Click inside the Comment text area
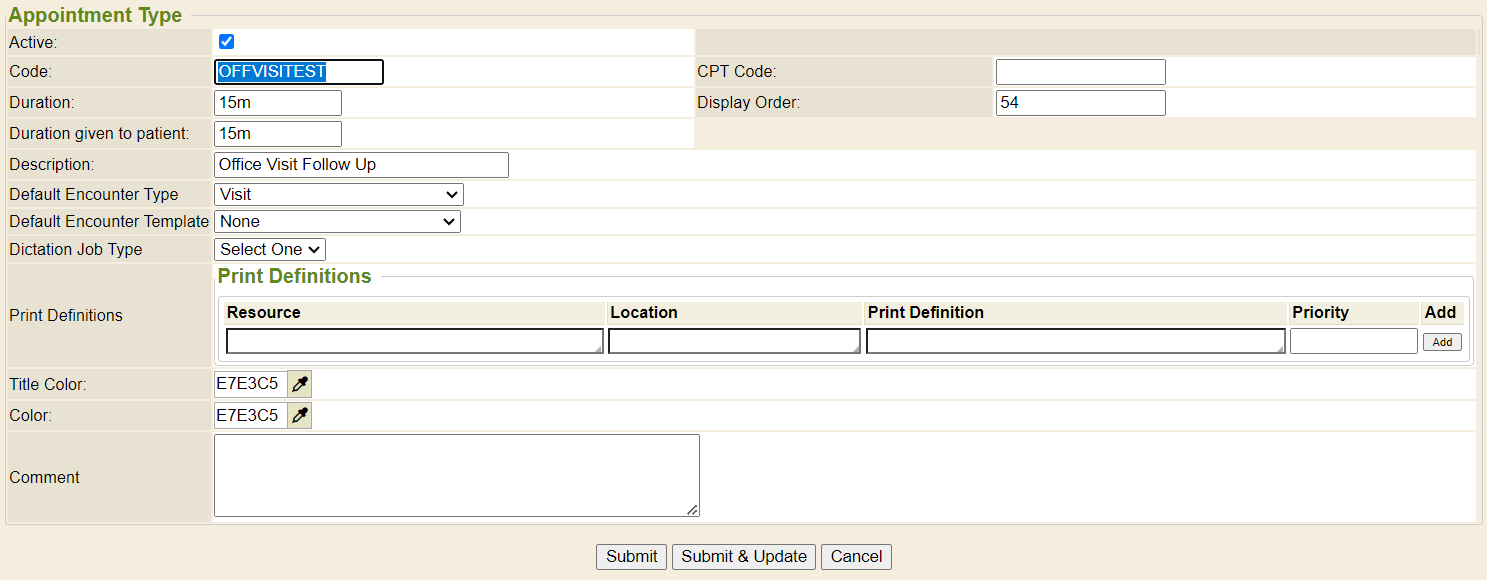This screenshot has height=580, width=1487. tap(456, 476)
